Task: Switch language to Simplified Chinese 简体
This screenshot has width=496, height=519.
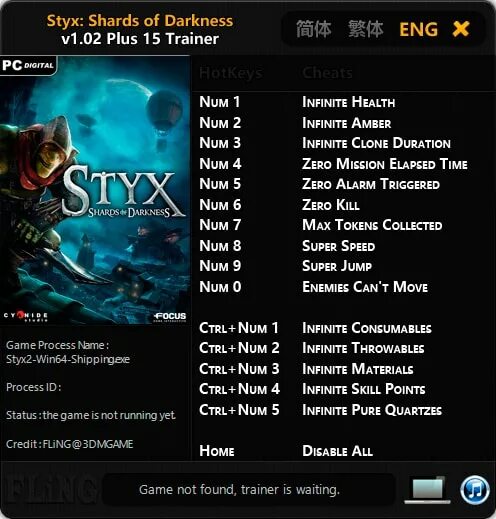Action: (313, 29)
